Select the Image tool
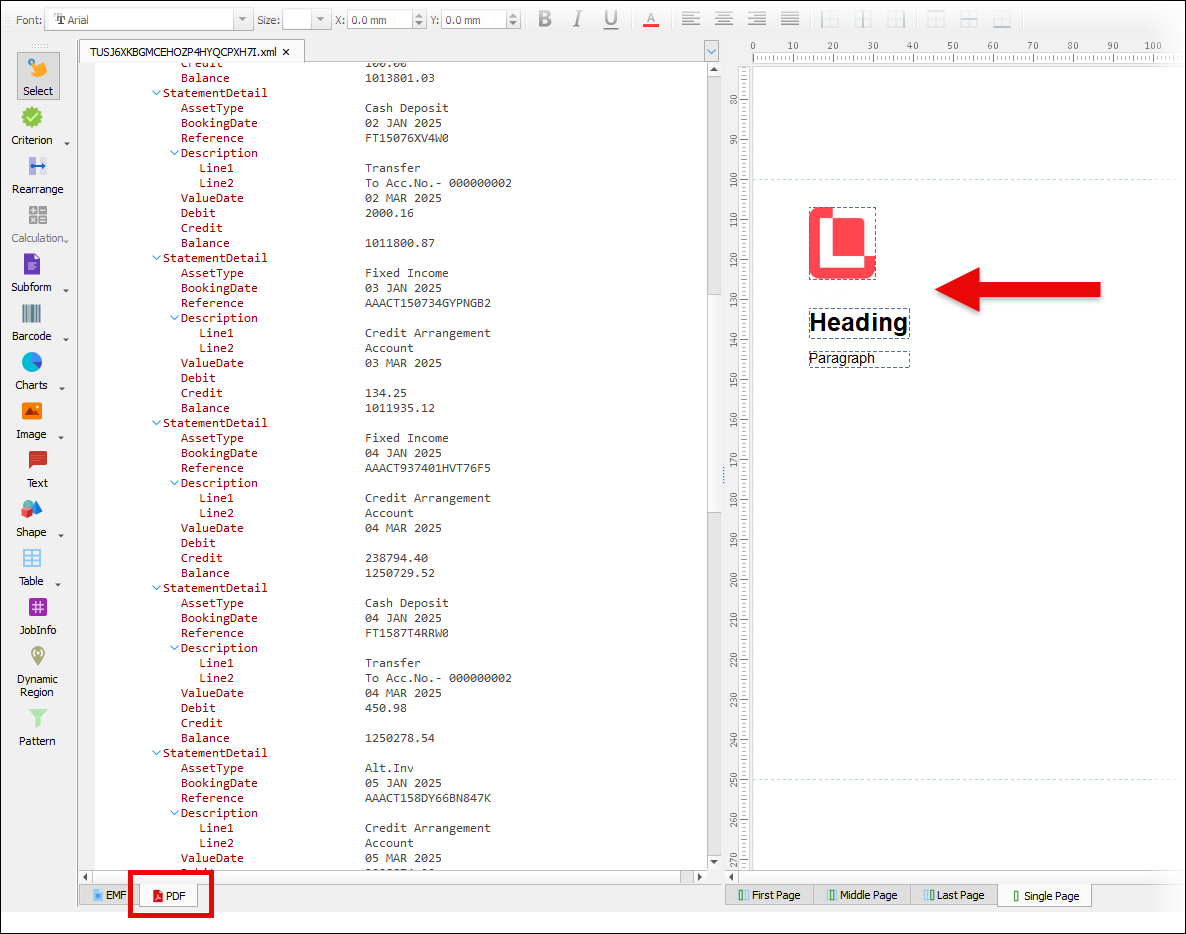 pos(32,421)
